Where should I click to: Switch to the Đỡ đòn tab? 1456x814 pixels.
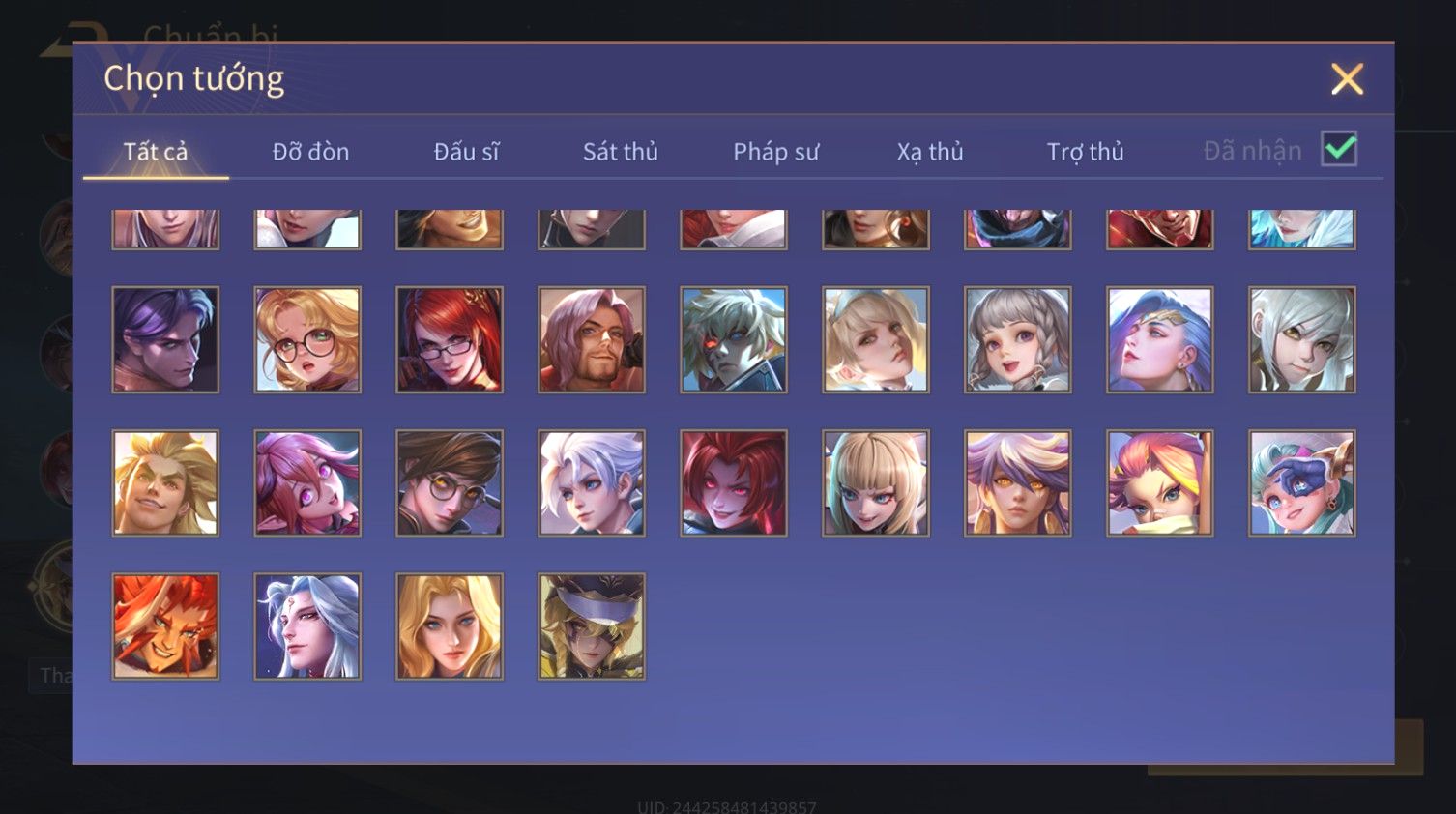310,152
